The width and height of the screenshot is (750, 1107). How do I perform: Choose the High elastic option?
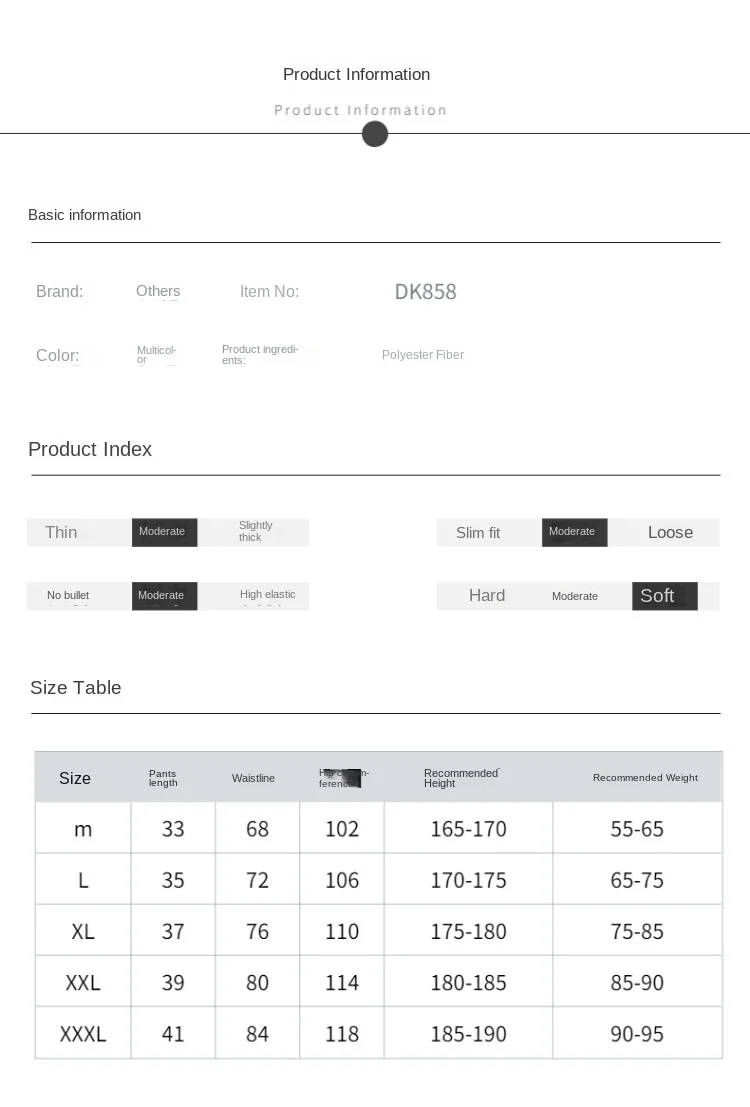pyautogui.click(x=267, y=595)
